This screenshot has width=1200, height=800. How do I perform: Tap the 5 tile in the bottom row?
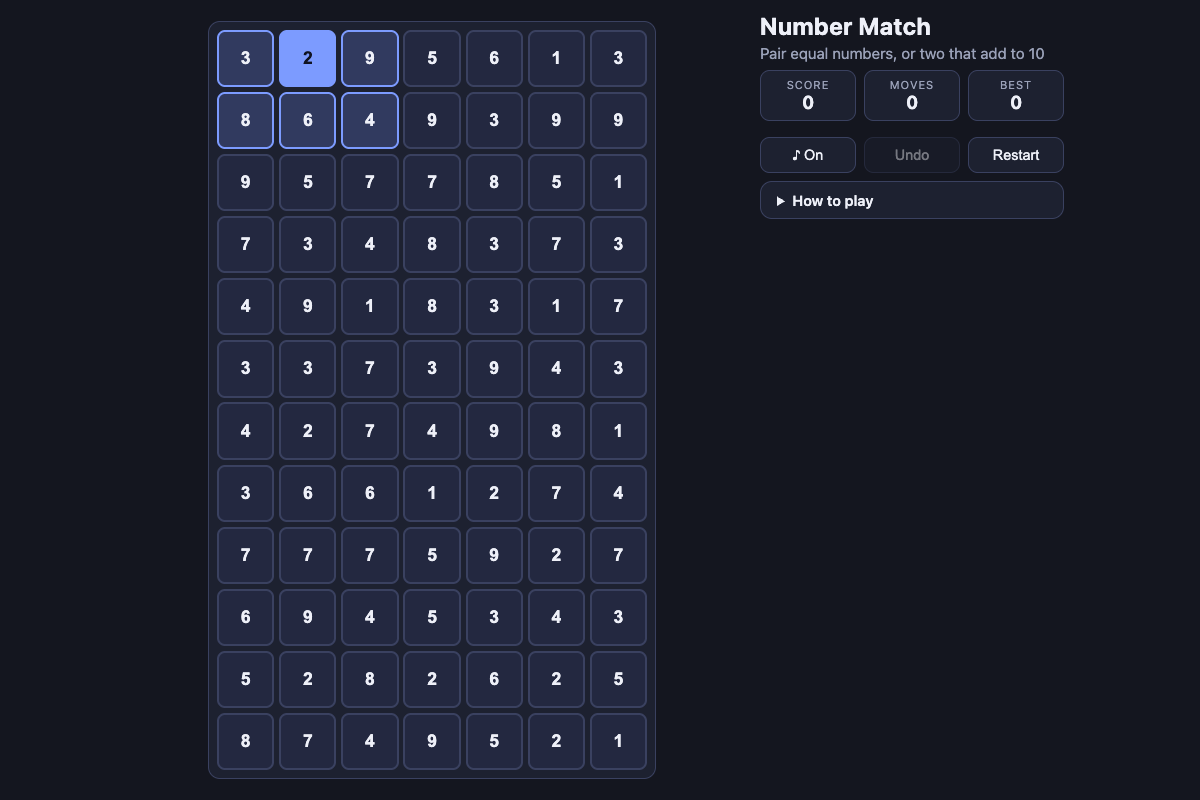[x=494, y=741]
